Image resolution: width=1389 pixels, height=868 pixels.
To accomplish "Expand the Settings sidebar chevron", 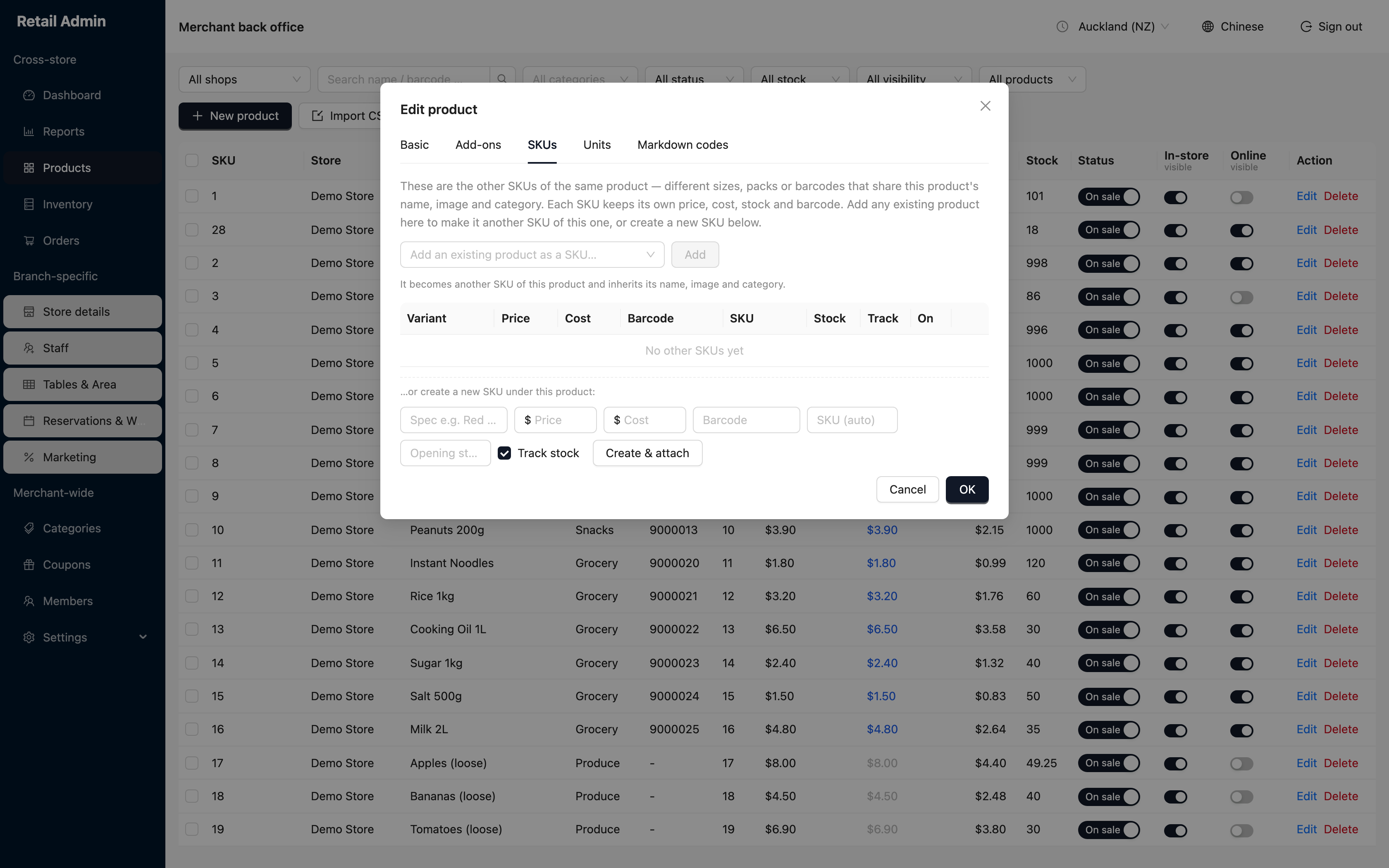I will [143, 637].
